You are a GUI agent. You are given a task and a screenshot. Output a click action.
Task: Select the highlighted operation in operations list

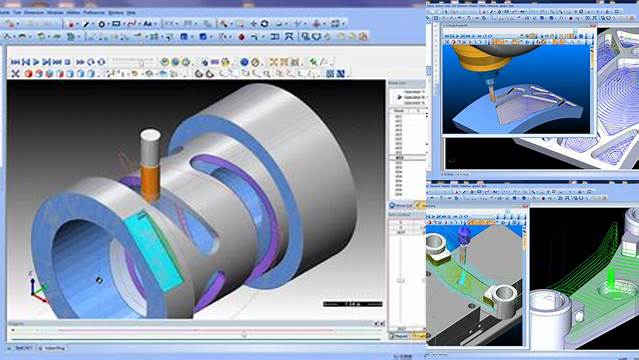pyautogui.click(x=412, y=97)
